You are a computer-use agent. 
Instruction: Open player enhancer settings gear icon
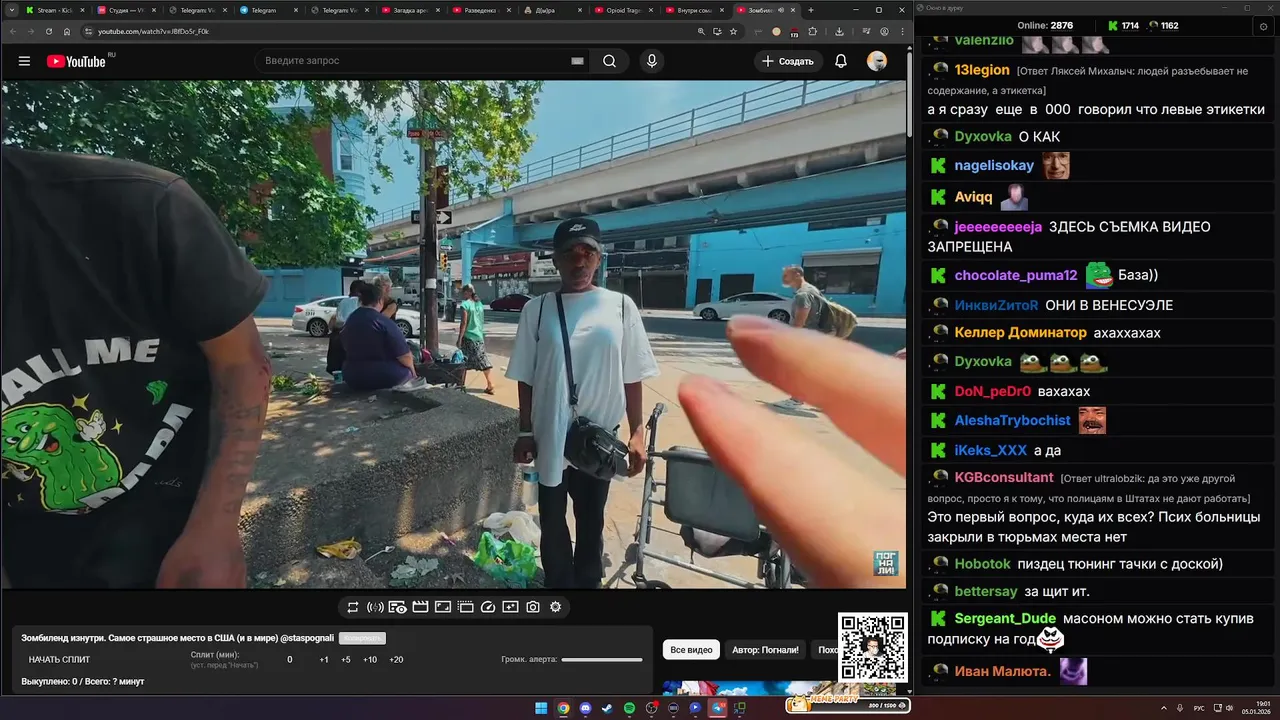click(556, 607)
